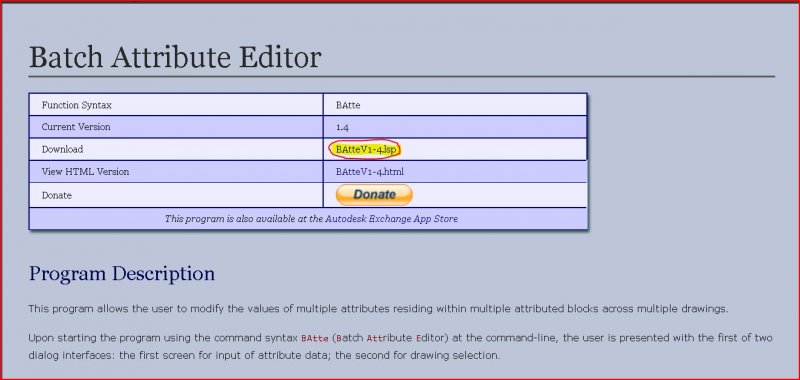Click the View HTML Version label

click(85, 172)
